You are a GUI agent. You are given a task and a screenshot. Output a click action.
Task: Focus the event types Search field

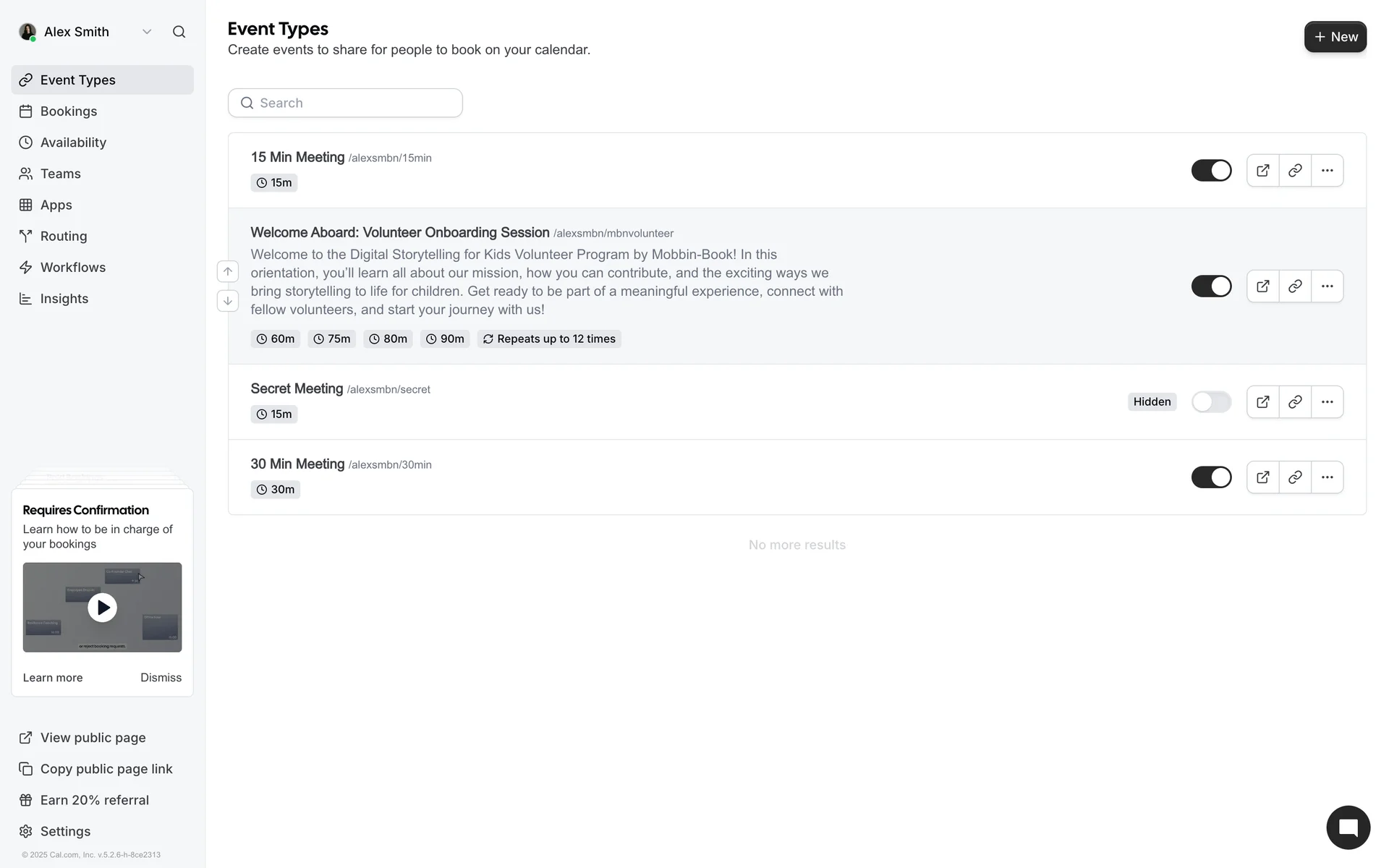click(x=354, y=103)
